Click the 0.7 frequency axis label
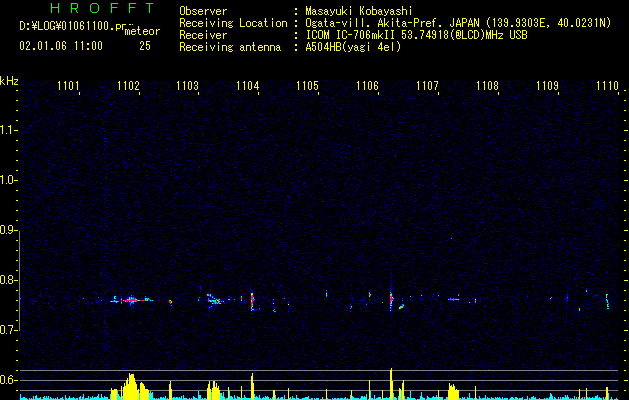 pos(8,330)
